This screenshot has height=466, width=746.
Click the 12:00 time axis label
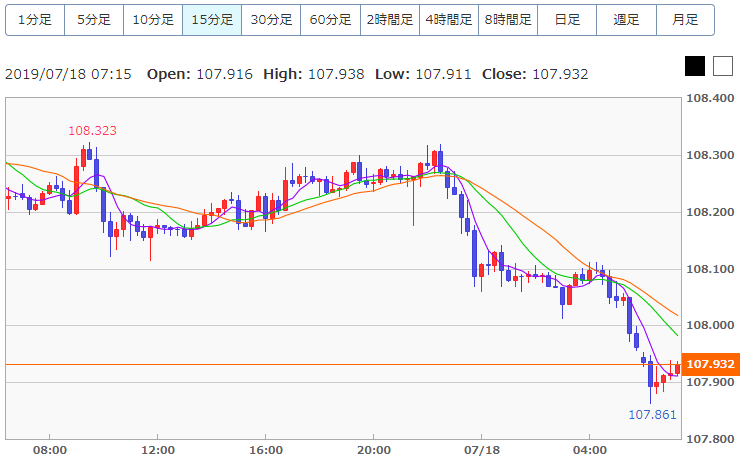pos(157,450)
